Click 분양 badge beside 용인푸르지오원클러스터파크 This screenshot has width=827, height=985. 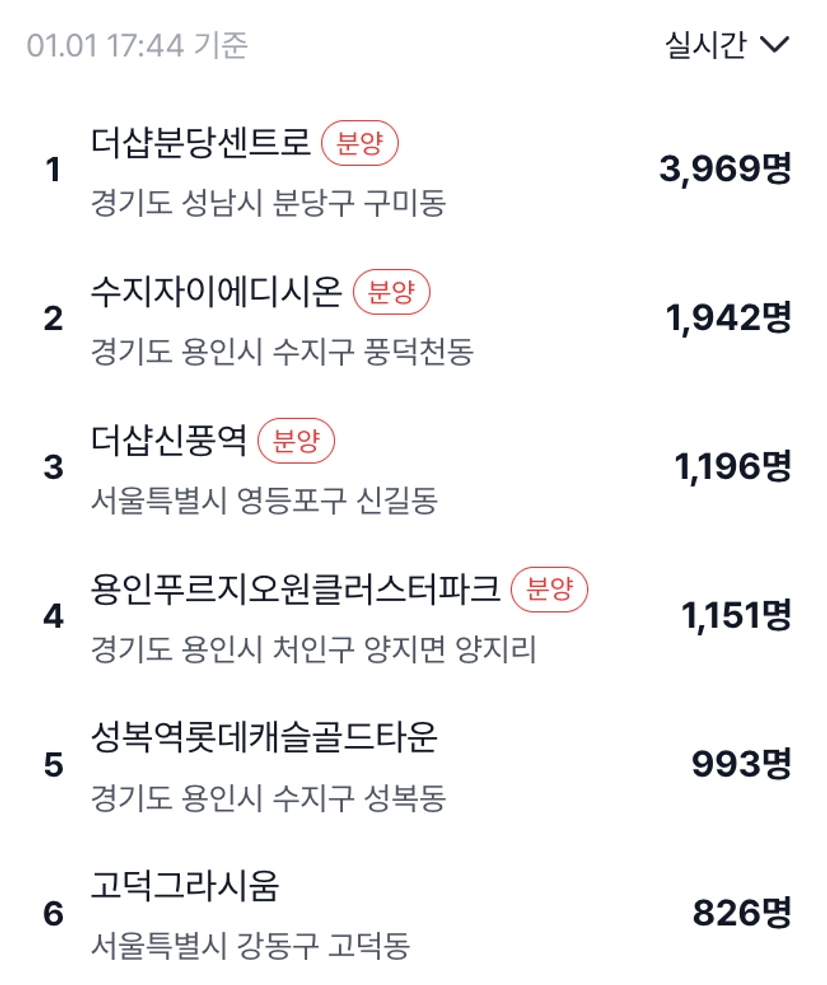click(x=550, y=590)
